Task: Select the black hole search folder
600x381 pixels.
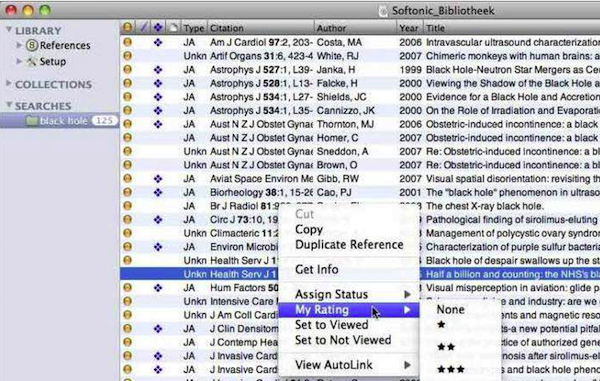Action: 59,121
